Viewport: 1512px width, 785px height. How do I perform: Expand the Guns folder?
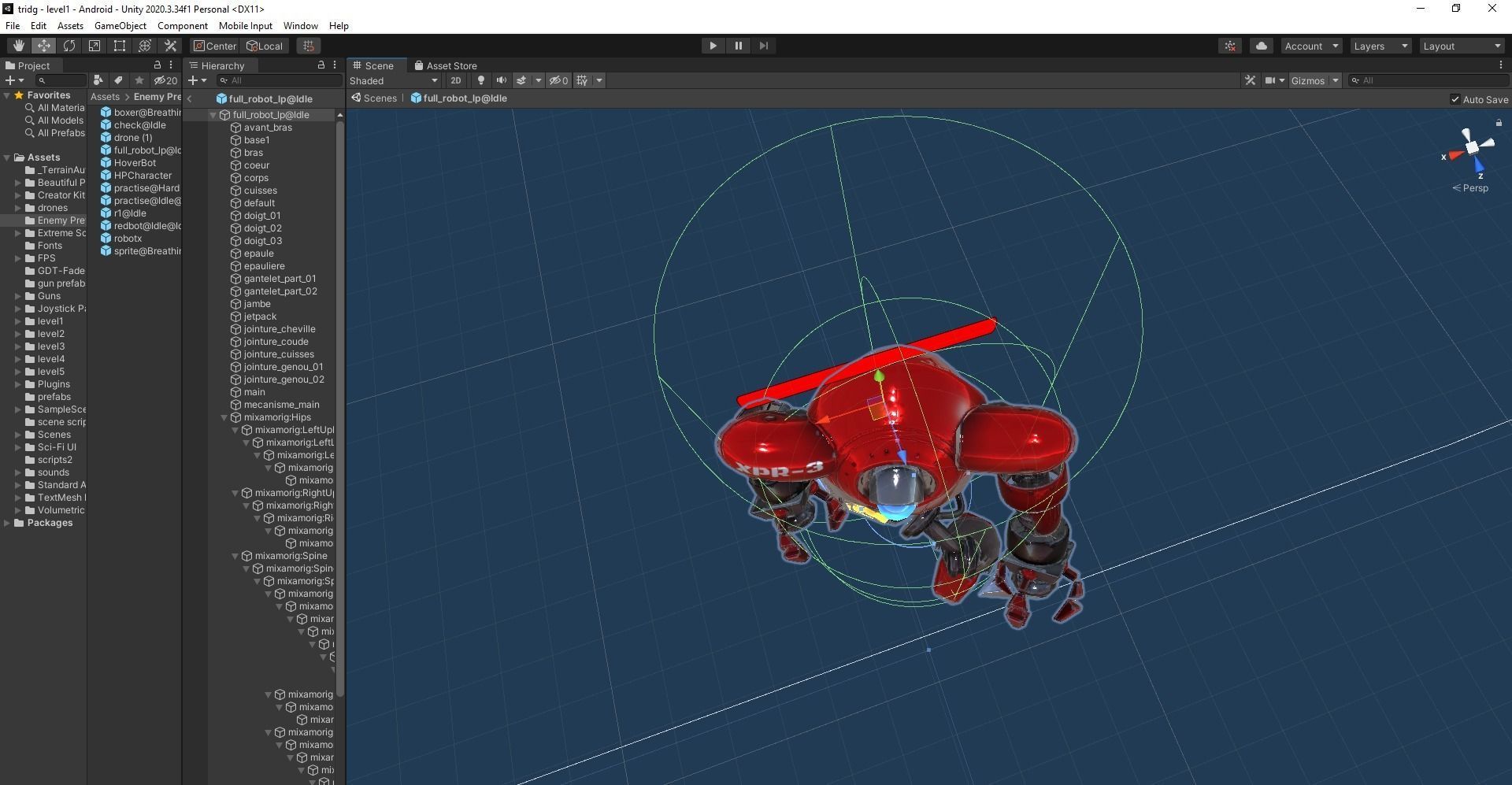click(18, 296)
